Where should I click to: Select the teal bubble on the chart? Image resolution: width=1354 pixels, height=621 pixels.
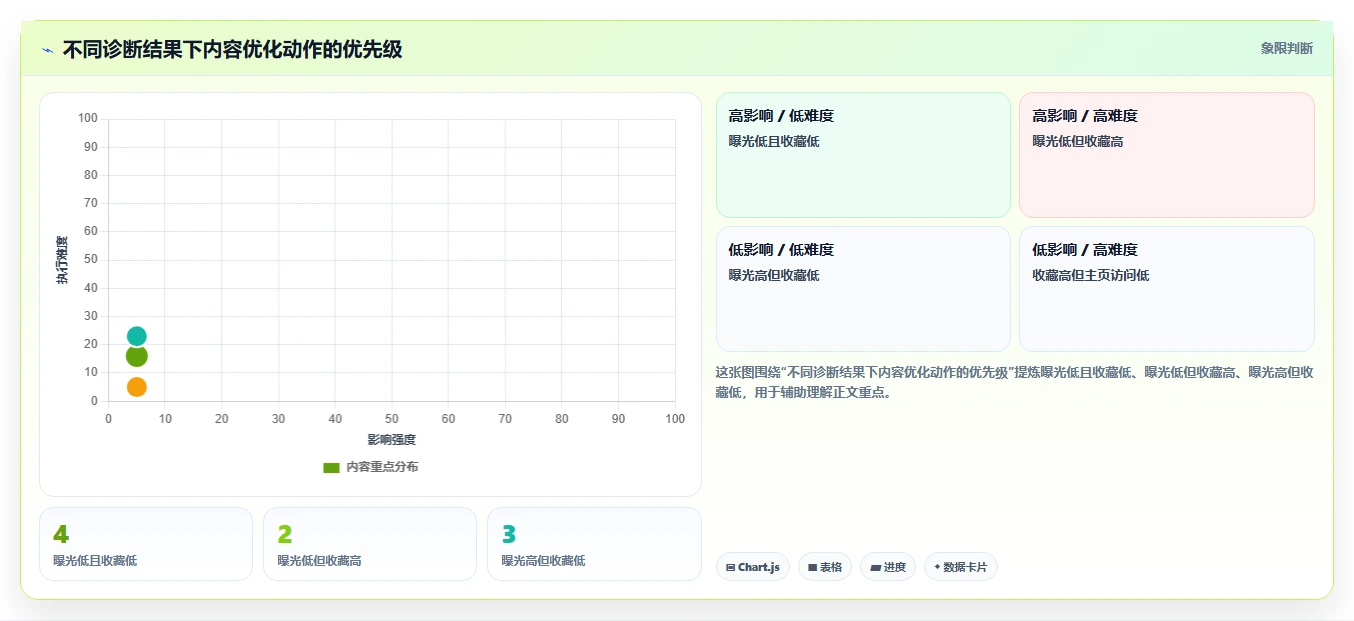tap(137, 336)
